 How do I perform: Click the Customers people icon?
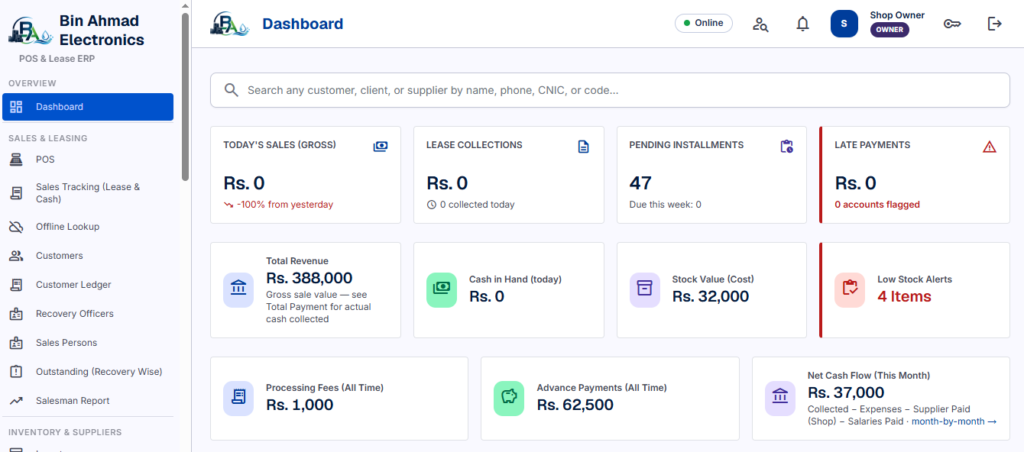coord(16,255)
